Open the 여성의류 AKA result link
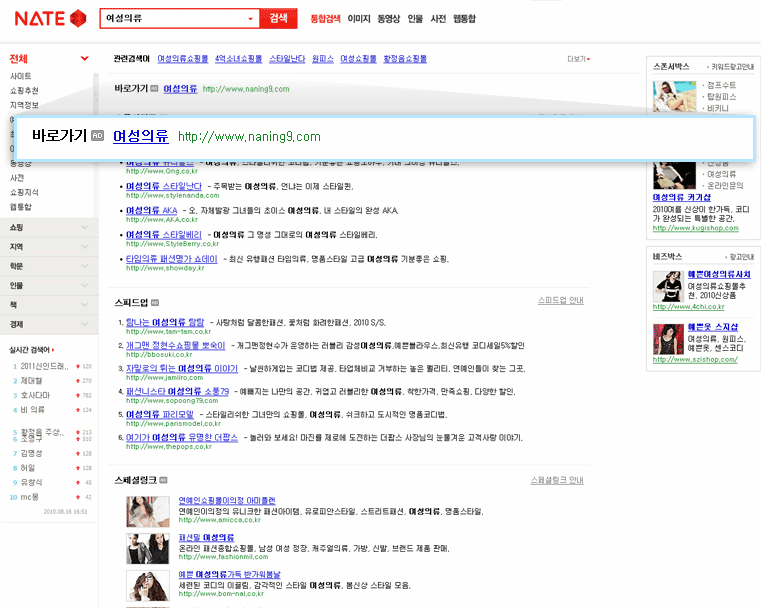 (151, 210)
